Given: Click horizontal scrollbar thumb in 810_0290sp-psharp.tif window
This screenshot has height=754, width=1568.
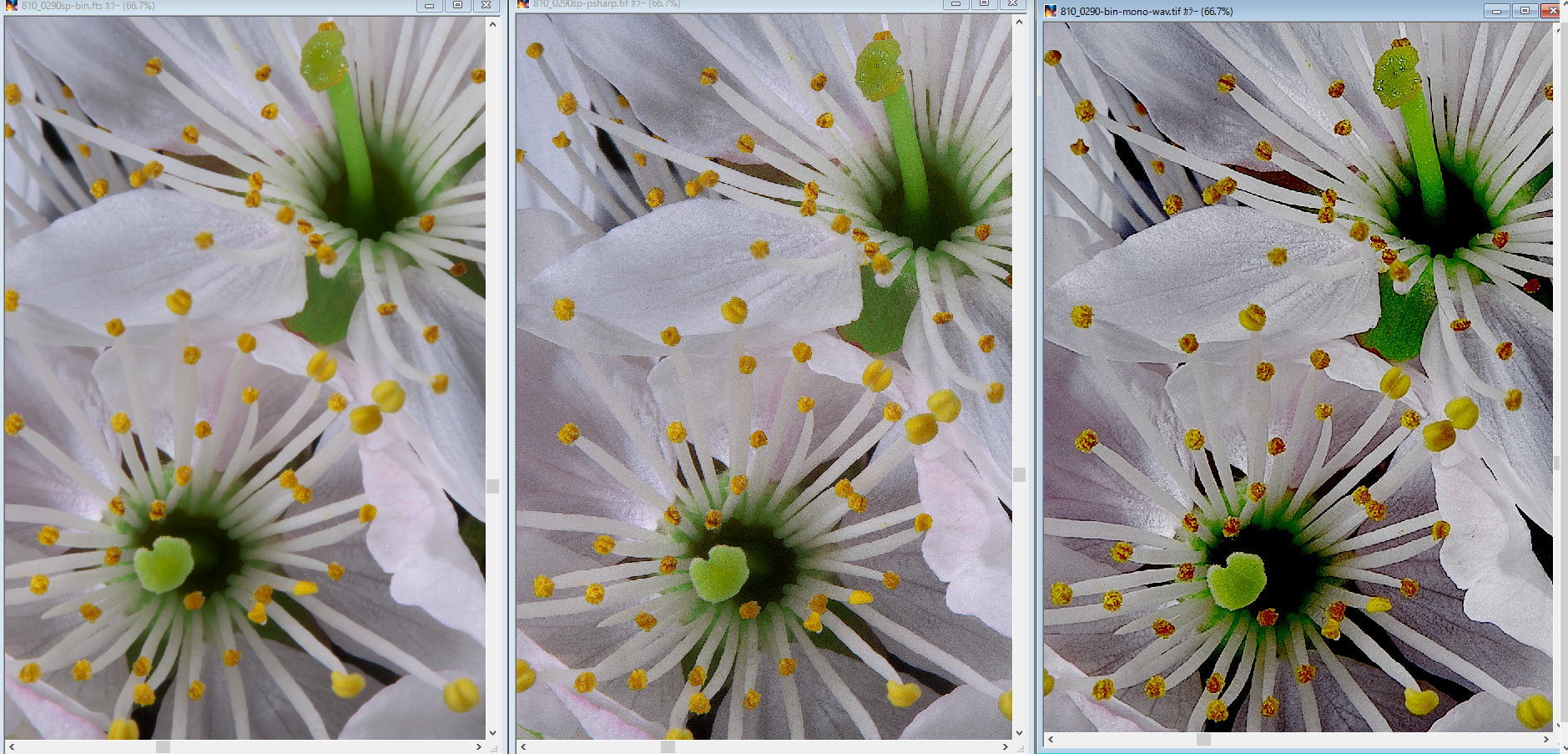Looking at the screenshot, I should 668,746.
